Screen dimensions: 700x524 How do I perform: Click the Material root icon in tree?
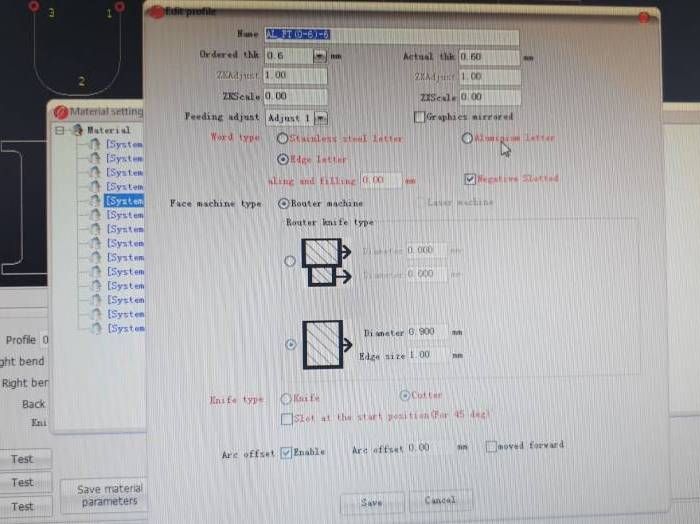tap(78, 130)
